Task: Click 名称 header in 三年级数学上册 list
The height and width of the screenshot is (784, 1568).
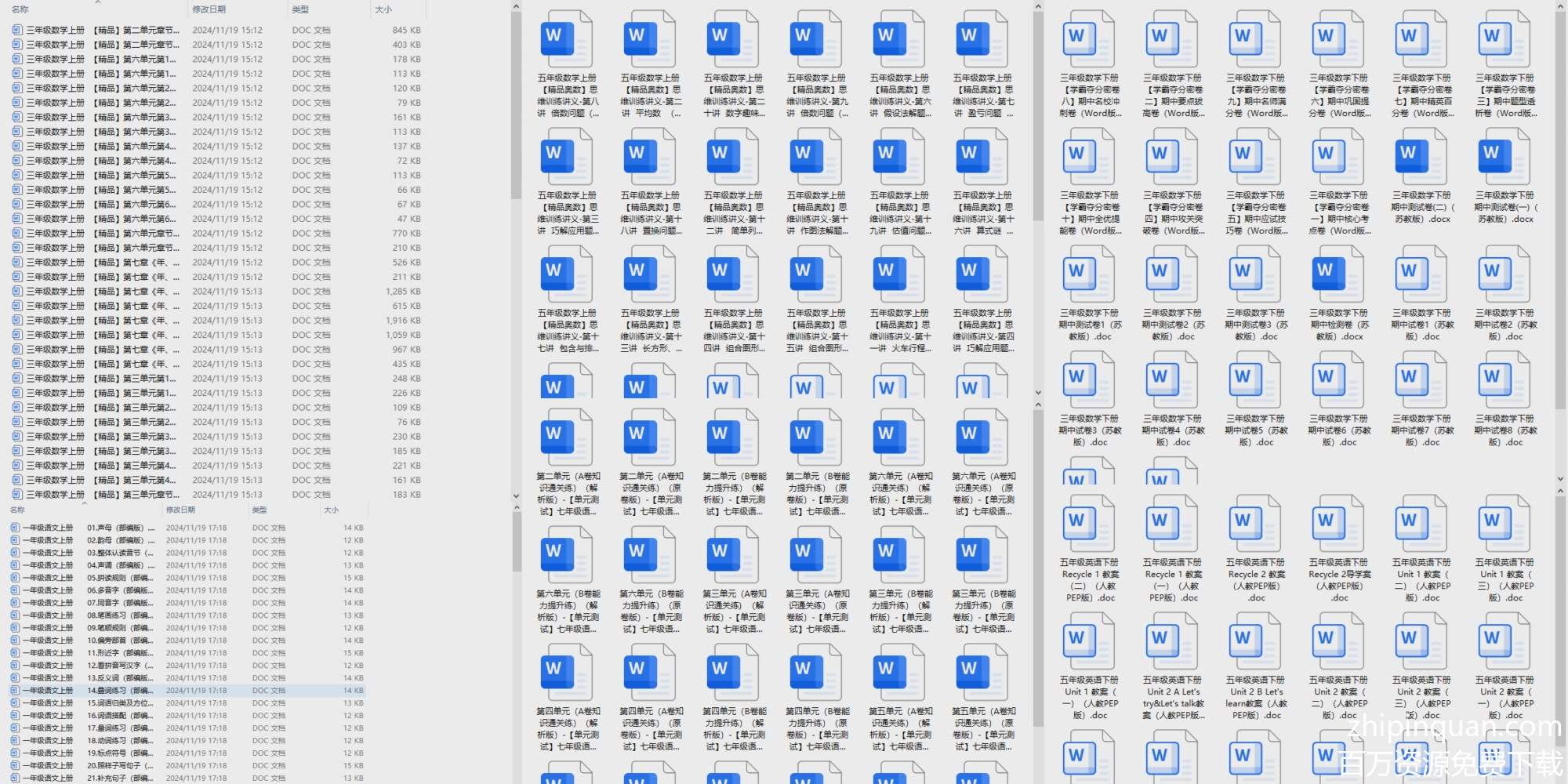Action: (20, 9)
